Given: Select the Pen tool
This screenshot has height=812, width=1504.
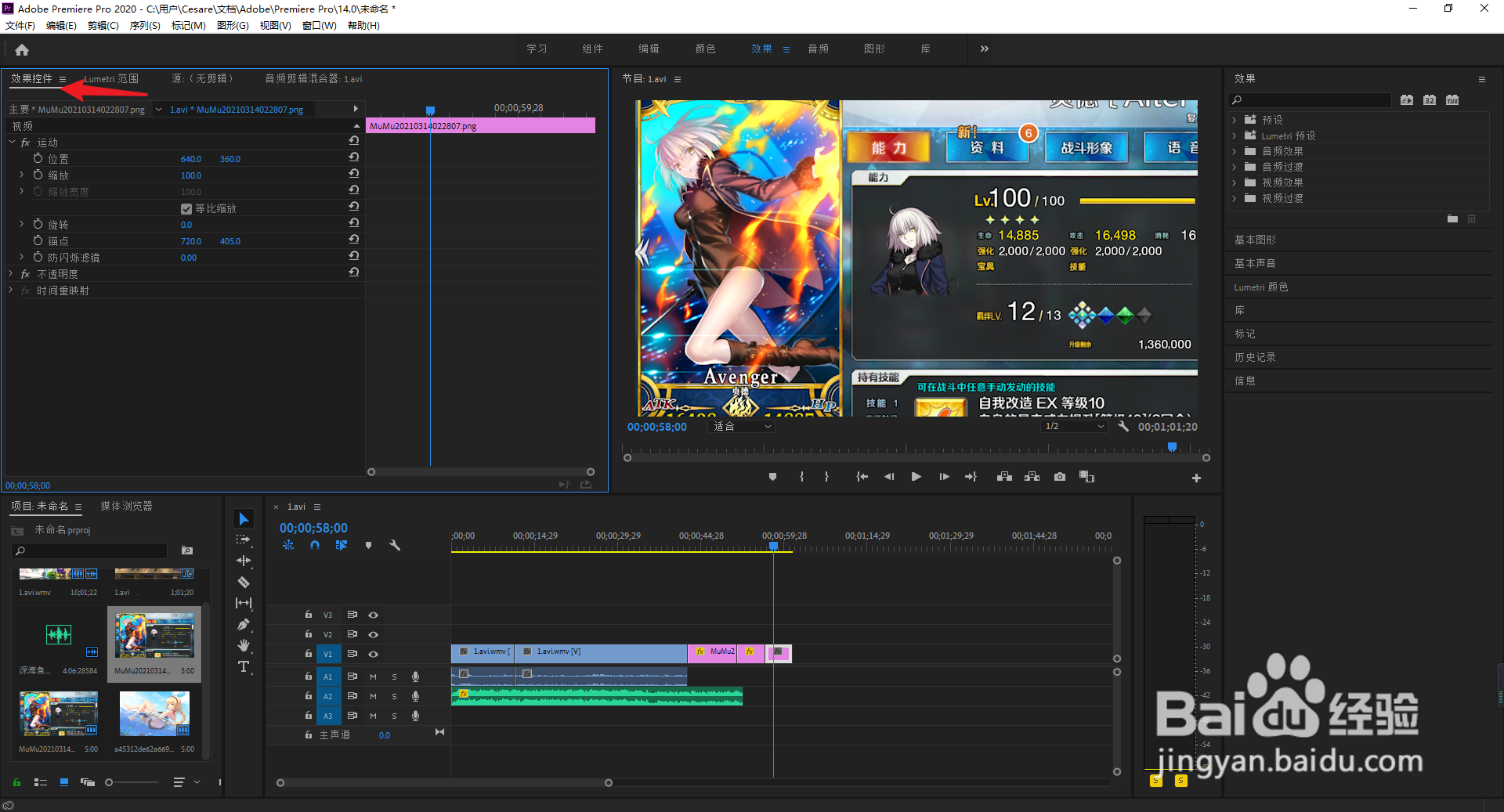Looking at the screenshot, I should [244, 624].
